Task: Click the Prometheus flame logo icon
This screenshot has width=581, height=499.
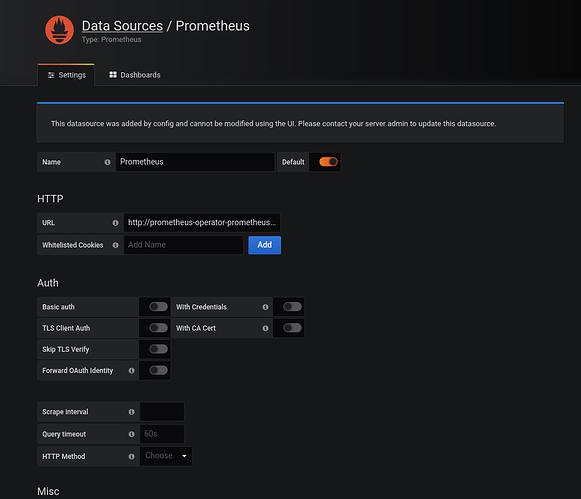Action: tap(59, 30)
